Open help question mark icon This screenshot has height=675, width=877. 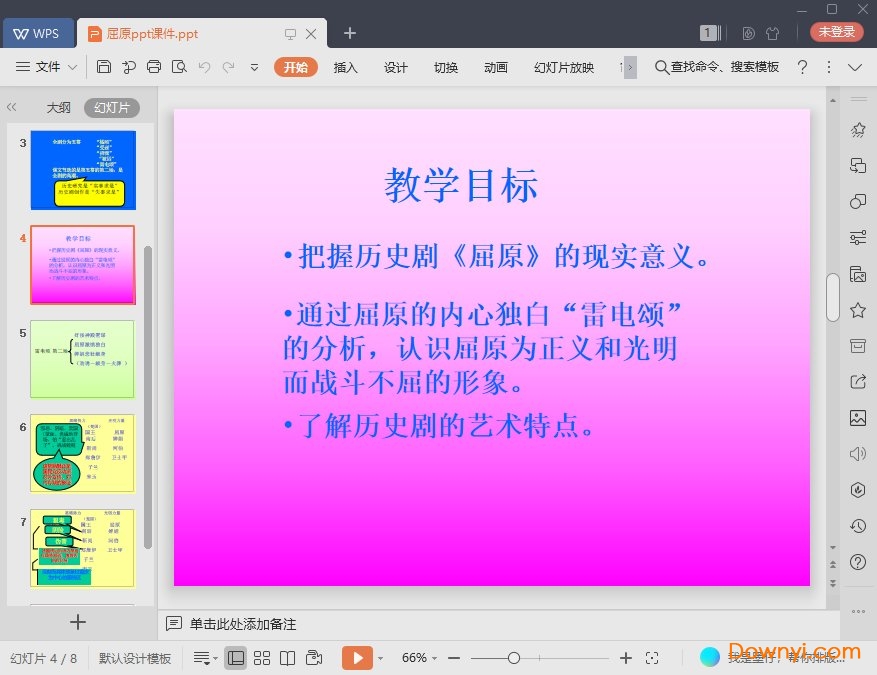click(x=802, y=67)
